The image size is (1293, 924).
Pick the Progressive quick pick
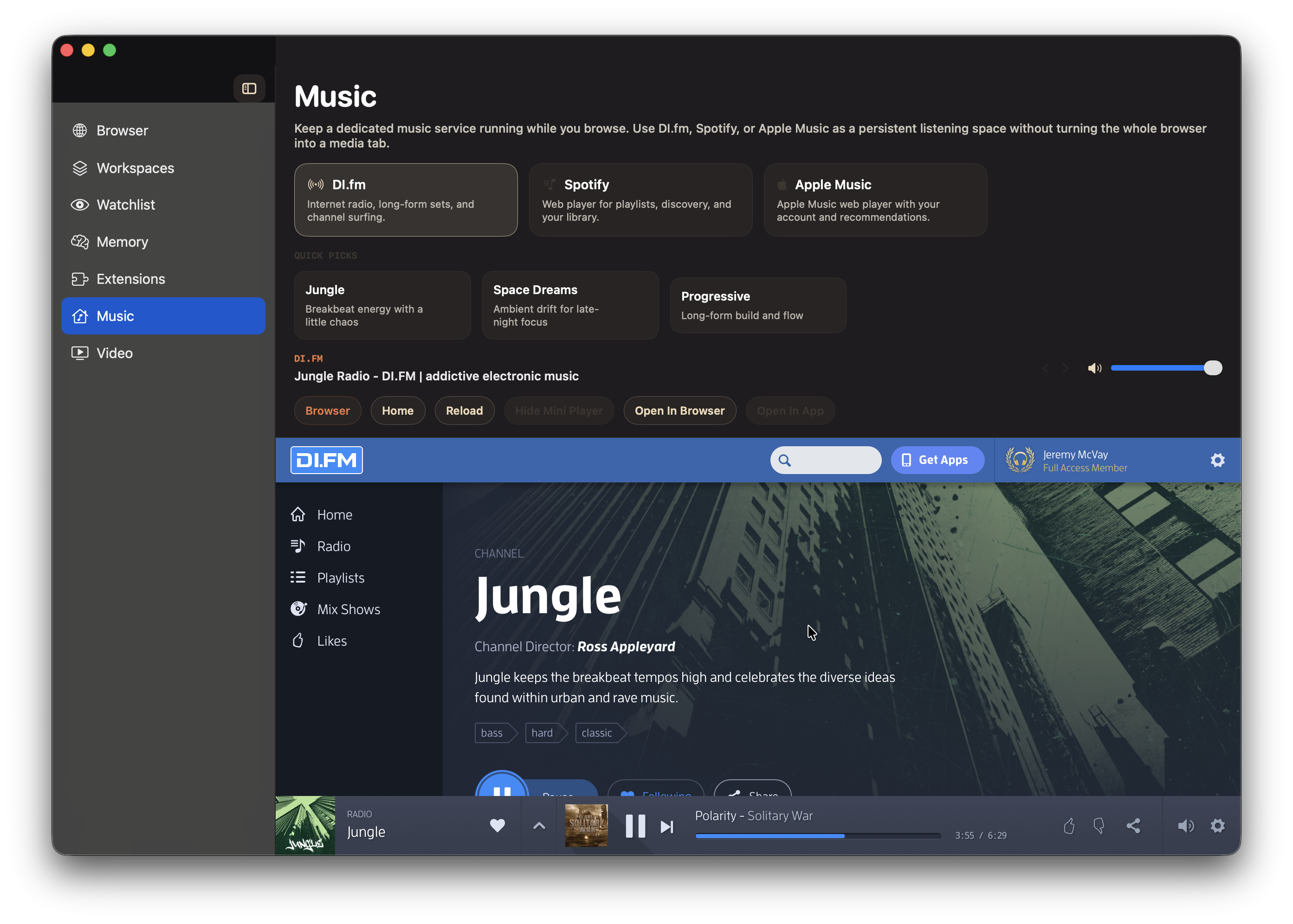[x=758, y=305]
